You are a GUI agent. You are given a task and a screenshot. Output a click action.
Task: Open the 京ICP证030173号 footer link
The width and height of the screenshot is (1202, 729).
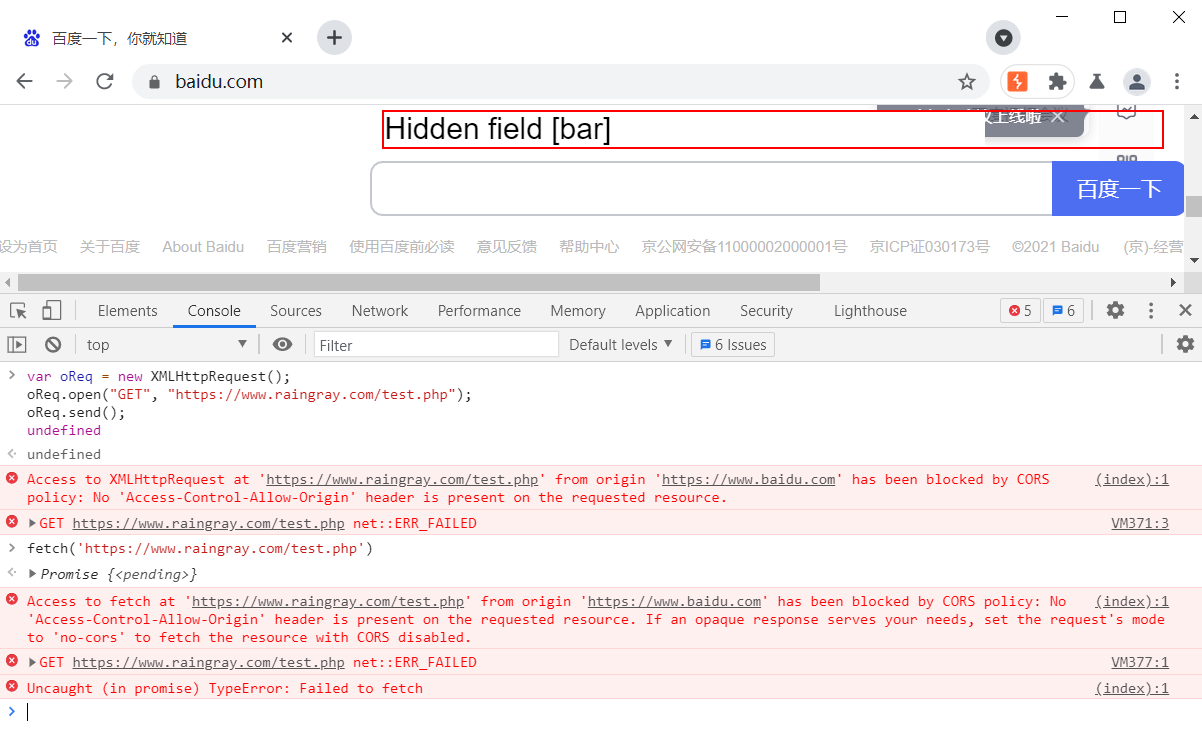930,246
